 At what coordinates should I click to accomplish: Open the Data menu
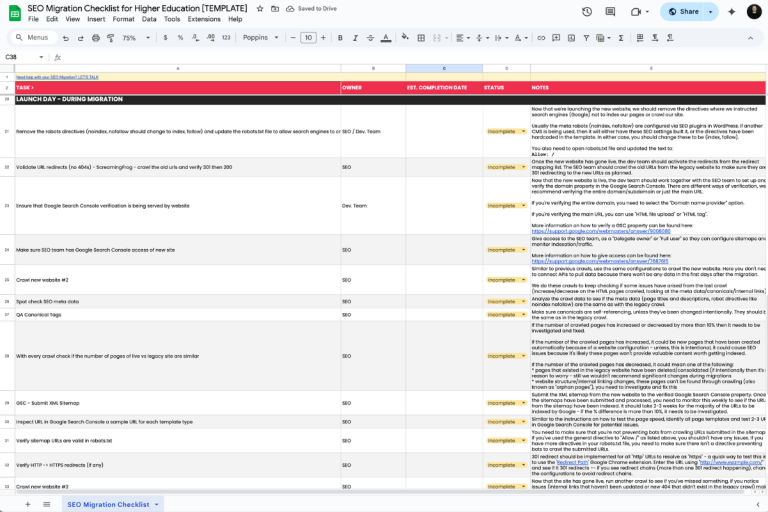pyautogui.click(x=149, y=19)
